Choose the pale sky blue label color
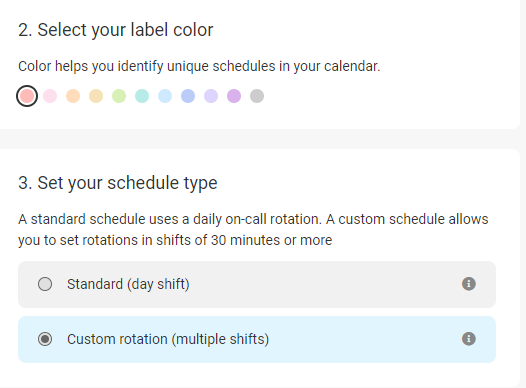 pyautogui.click(x=165, y=96)
